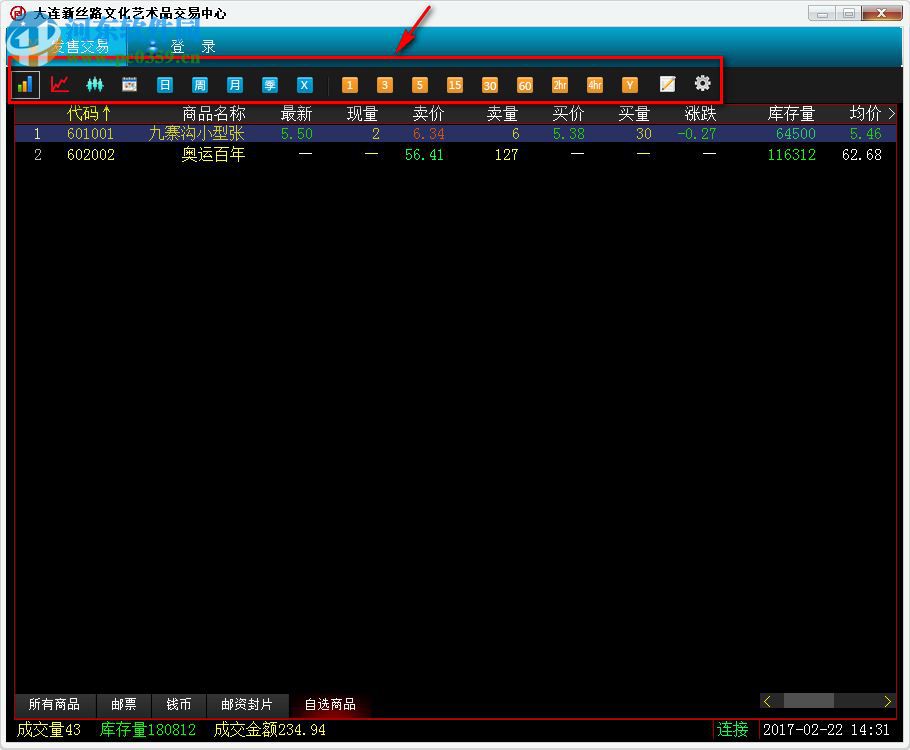
Task: Click 连接 status indicator
Action: tap(732, 729)
